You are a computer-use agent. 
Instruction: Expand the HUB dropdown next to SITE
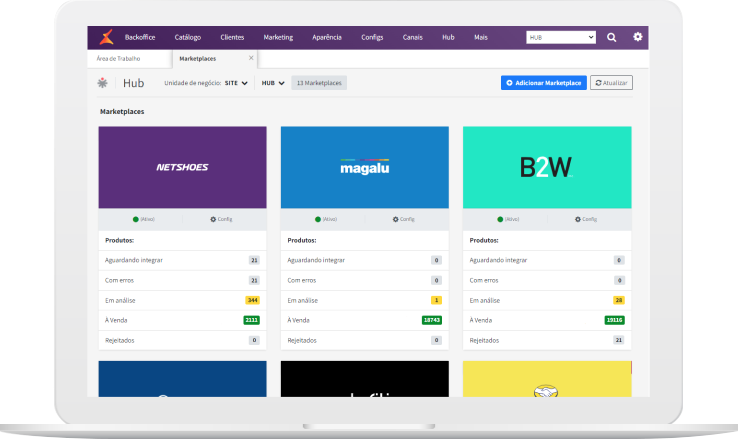tap(273, 83)
